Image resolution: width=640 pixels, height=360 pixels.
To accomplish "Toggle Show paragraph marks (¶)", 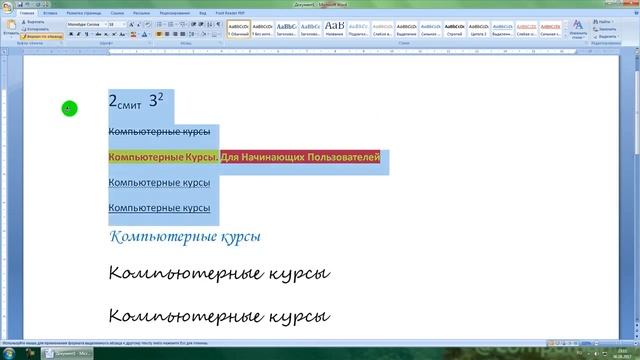I will click(x=219, y=24).
